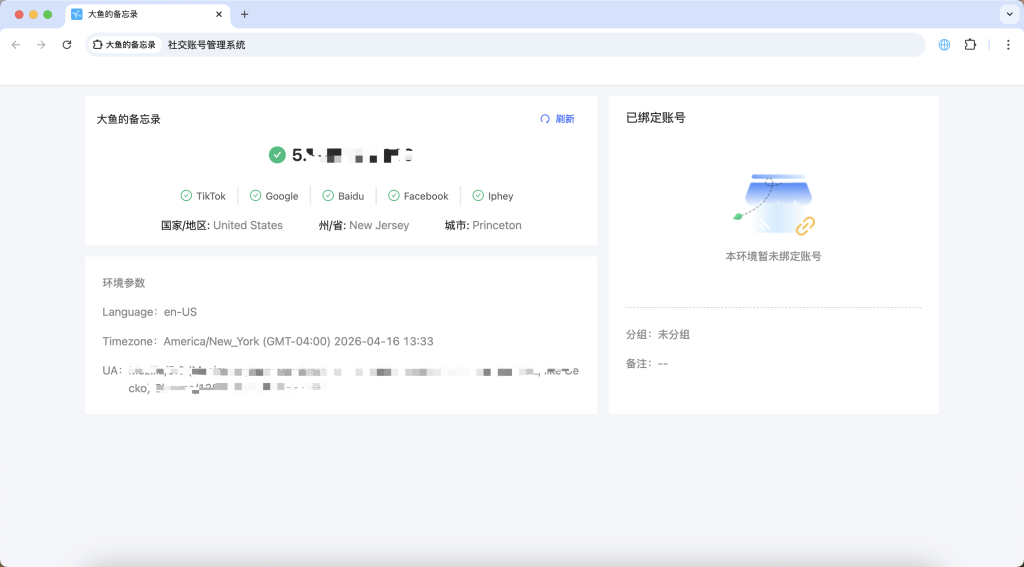The width and height of the screenshot is (1024, 567).
Task: Click the Facebook check status icon
Action: coord(394,196)
